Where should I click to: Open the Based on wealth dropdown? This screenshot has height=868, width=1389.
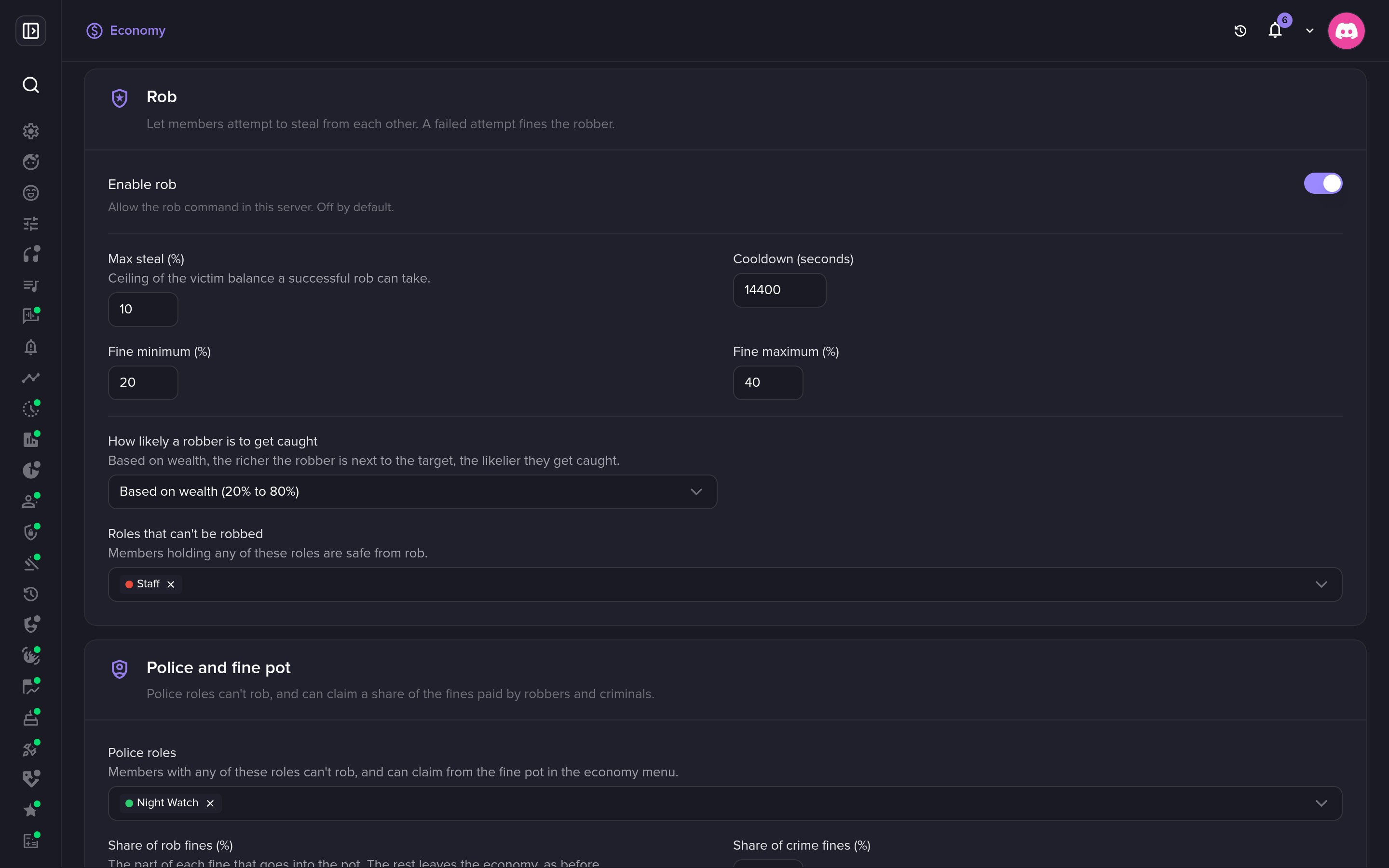(x=412, y=492)
